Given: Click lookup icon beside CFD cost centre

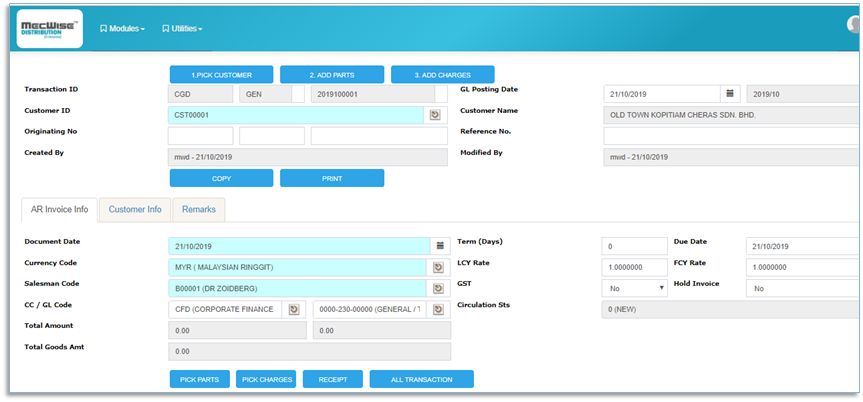Looking at the screenshot, I should (294, 309).
